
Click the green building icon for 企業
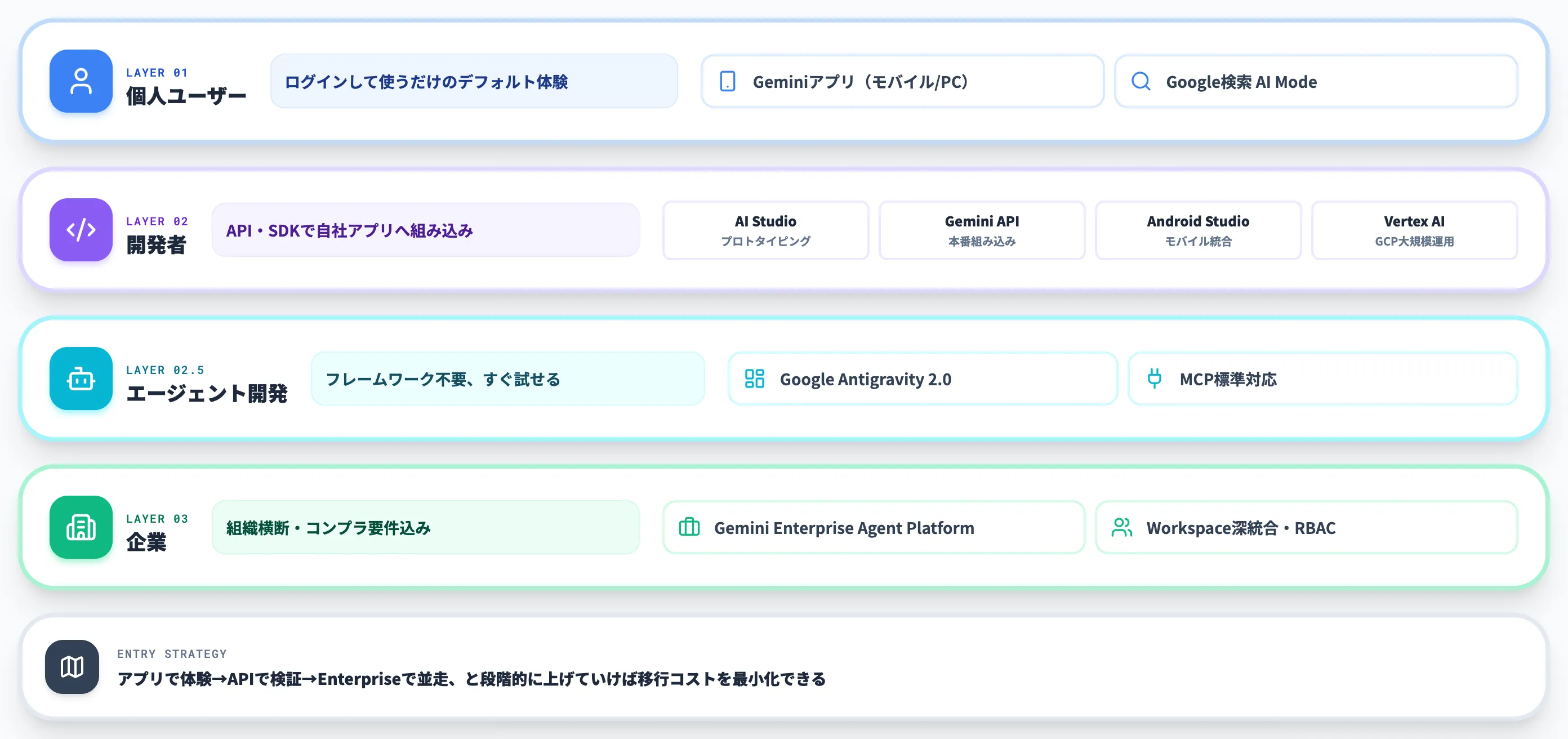coord(81,527)
